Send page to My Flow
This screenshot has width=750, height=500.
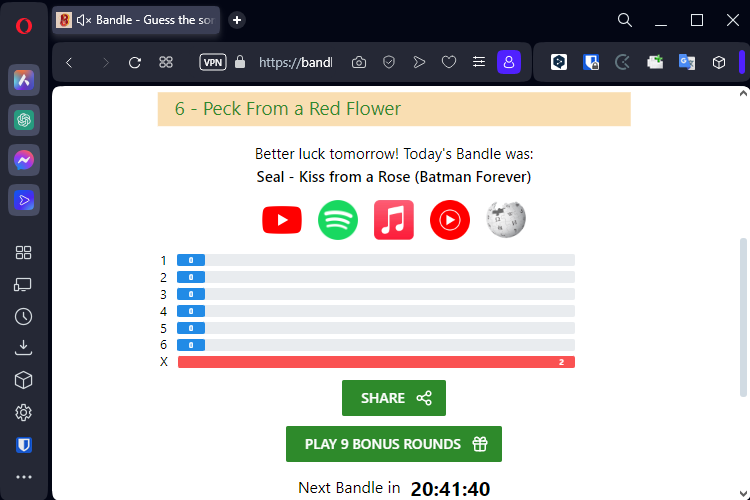point(419,62)
